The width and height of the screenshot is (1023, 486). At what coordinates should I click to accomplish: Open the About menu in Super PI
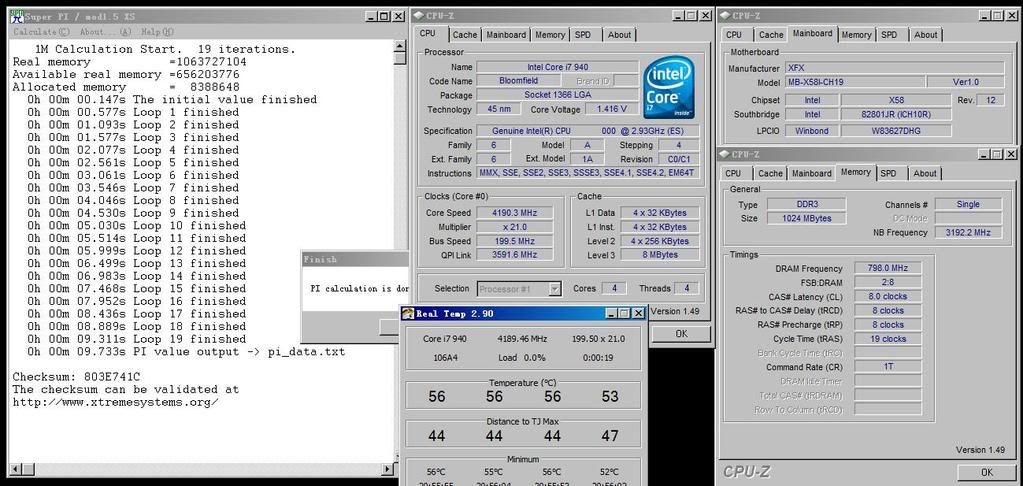[x=106, y=31]
